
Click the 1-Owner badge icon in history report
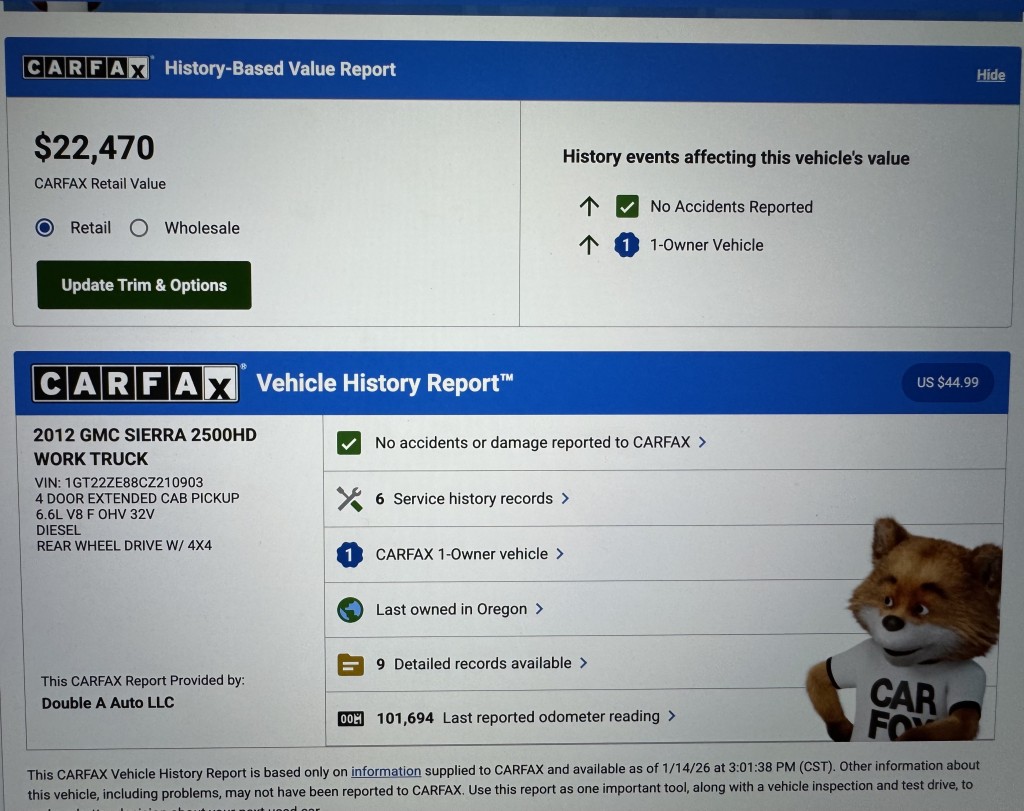pyautogui.click(x=349, y=554)
